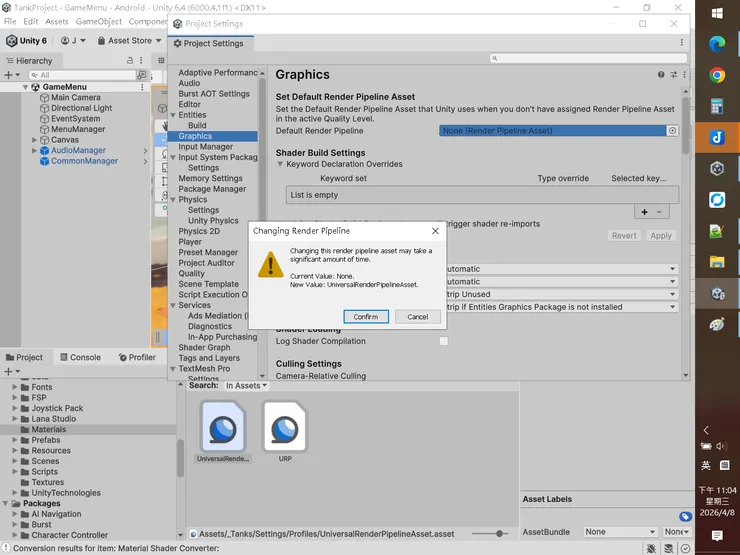Open the Render Pipeline Asset object picker

pos(672,131)
